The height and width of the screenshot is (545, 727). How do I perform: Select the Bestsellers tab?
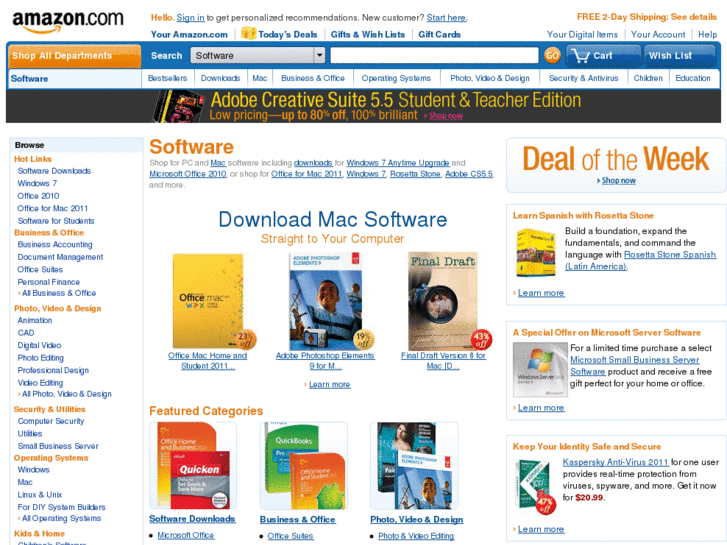tap(167, 78)
